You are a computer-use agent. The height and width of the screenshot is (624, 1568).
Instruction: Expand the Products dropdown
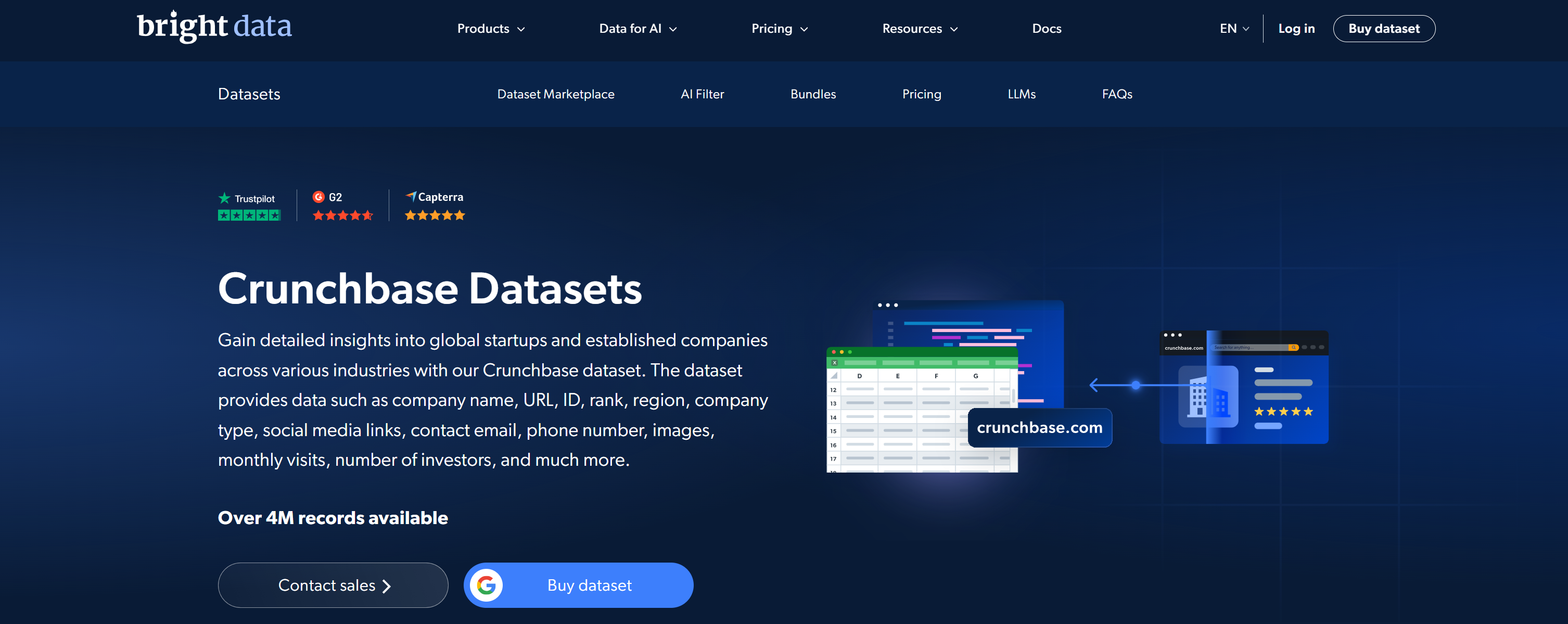pos(491,28)
